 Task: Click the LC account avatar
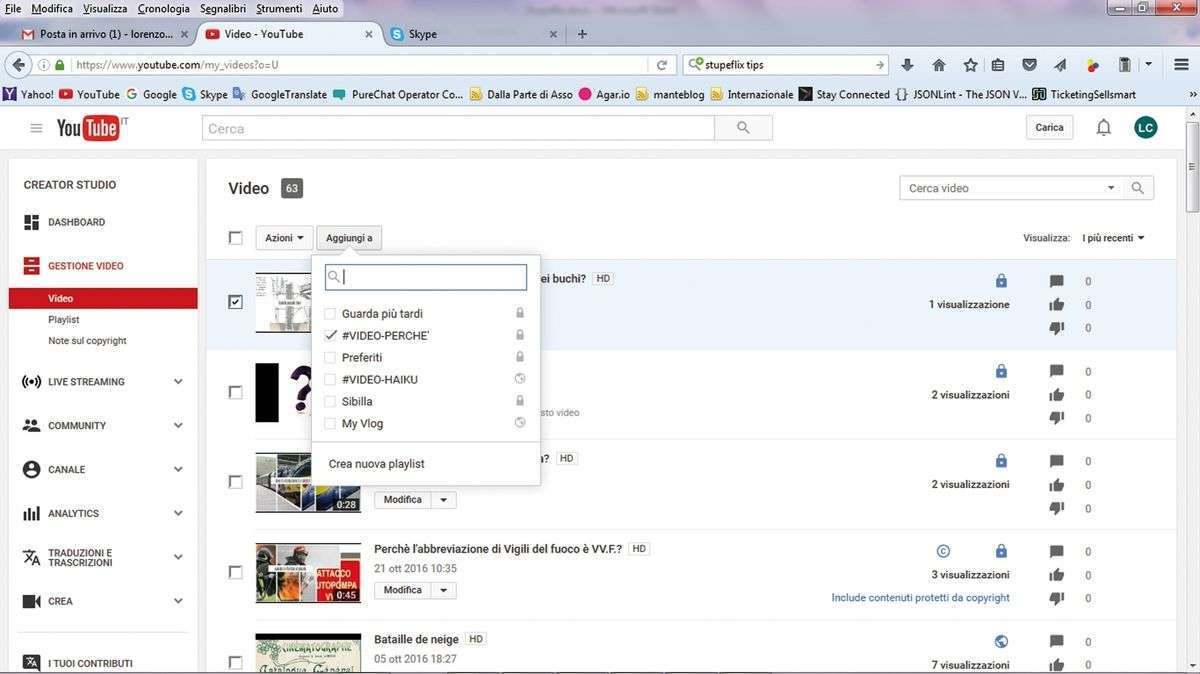1145,128
